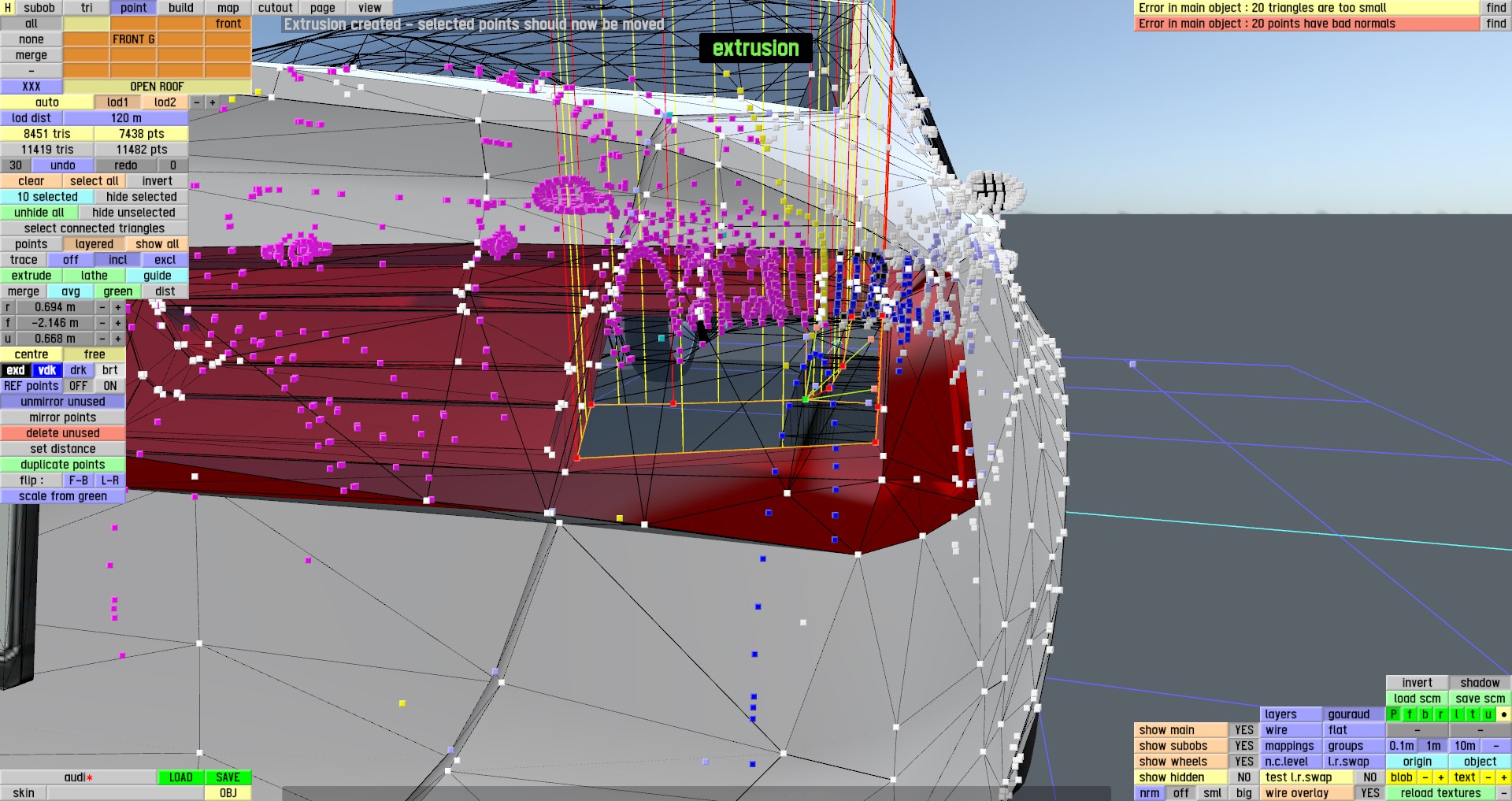The height and width of the screenshot is (801, 1512).
Task: Redo the undone action
Action: (126, 165)
